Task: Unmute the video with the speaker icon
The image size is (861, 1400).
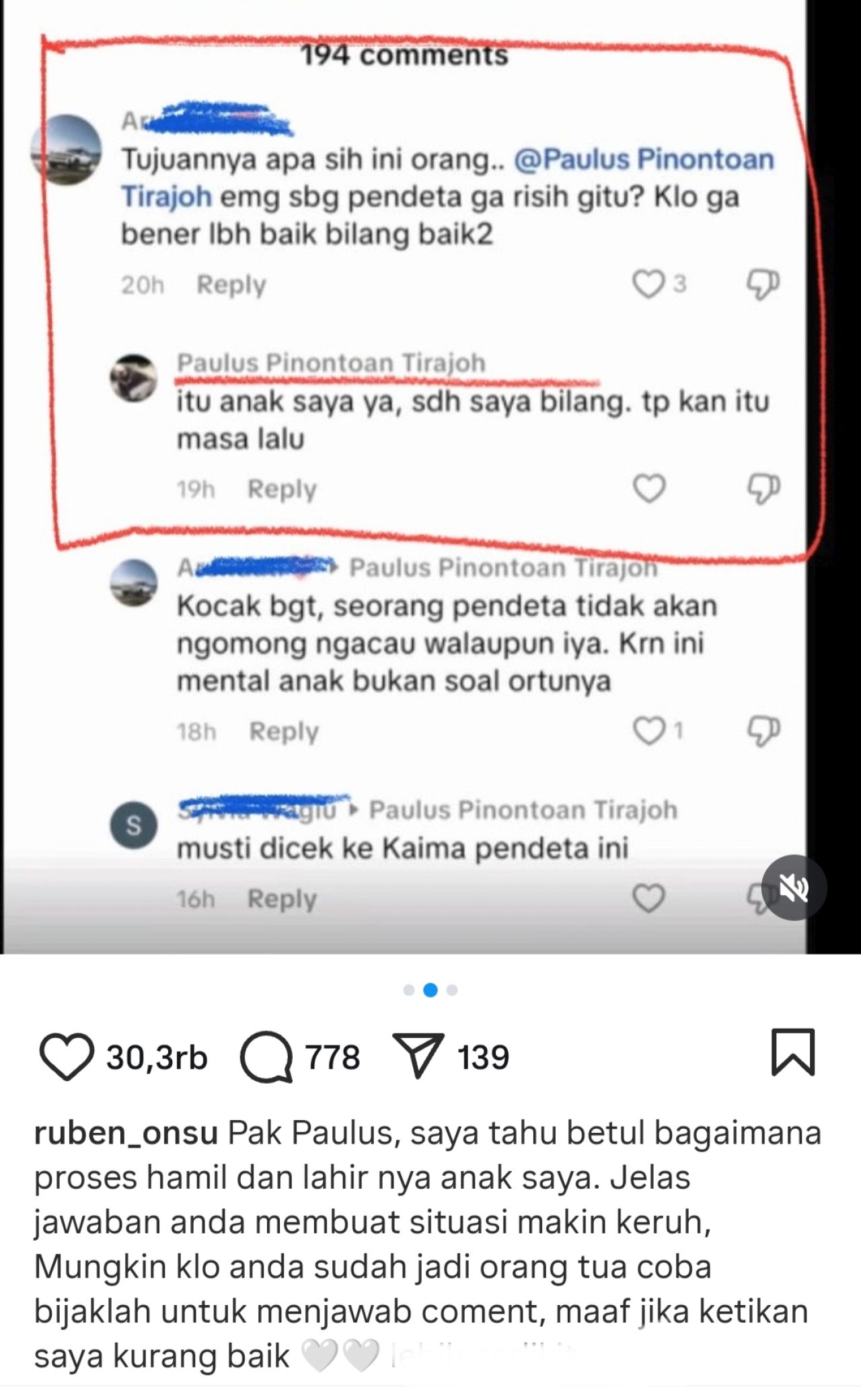Action: [794, 888]
